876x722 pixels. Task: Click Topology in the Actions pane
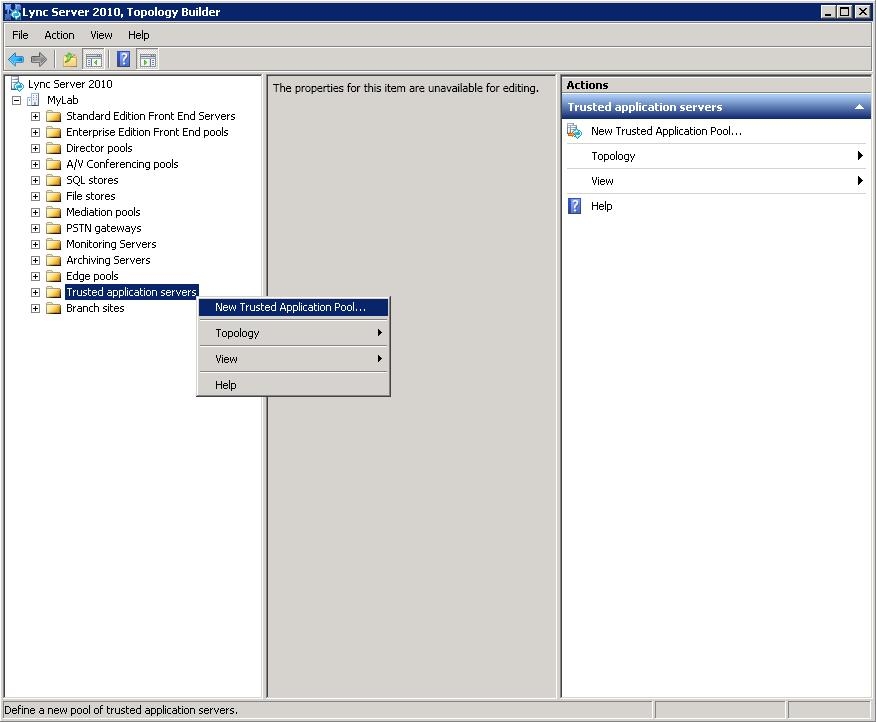pos(613,156)
